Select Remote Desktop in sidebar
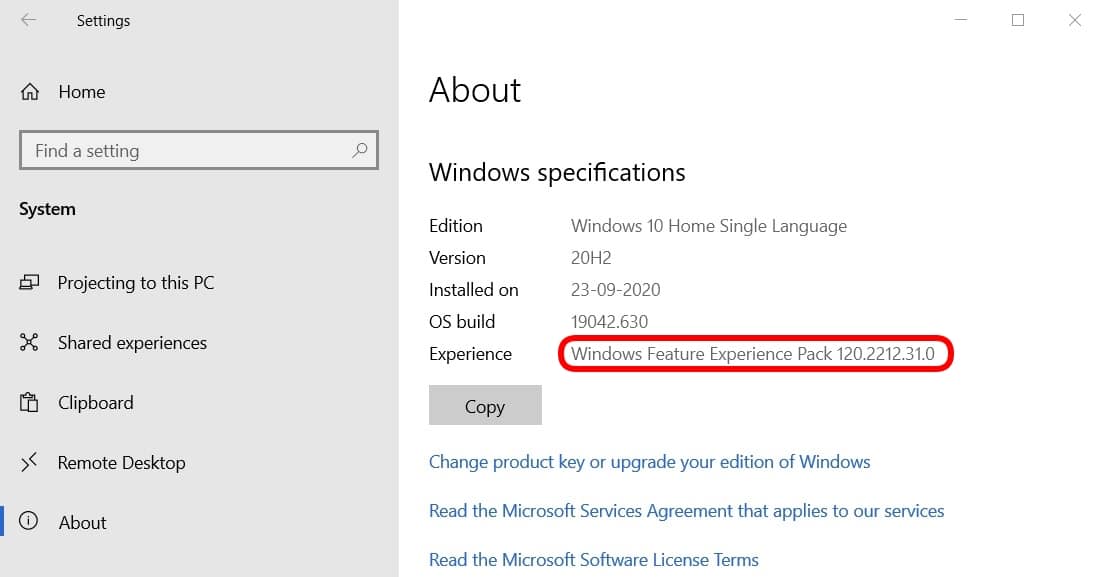 (x=122, y=462)
